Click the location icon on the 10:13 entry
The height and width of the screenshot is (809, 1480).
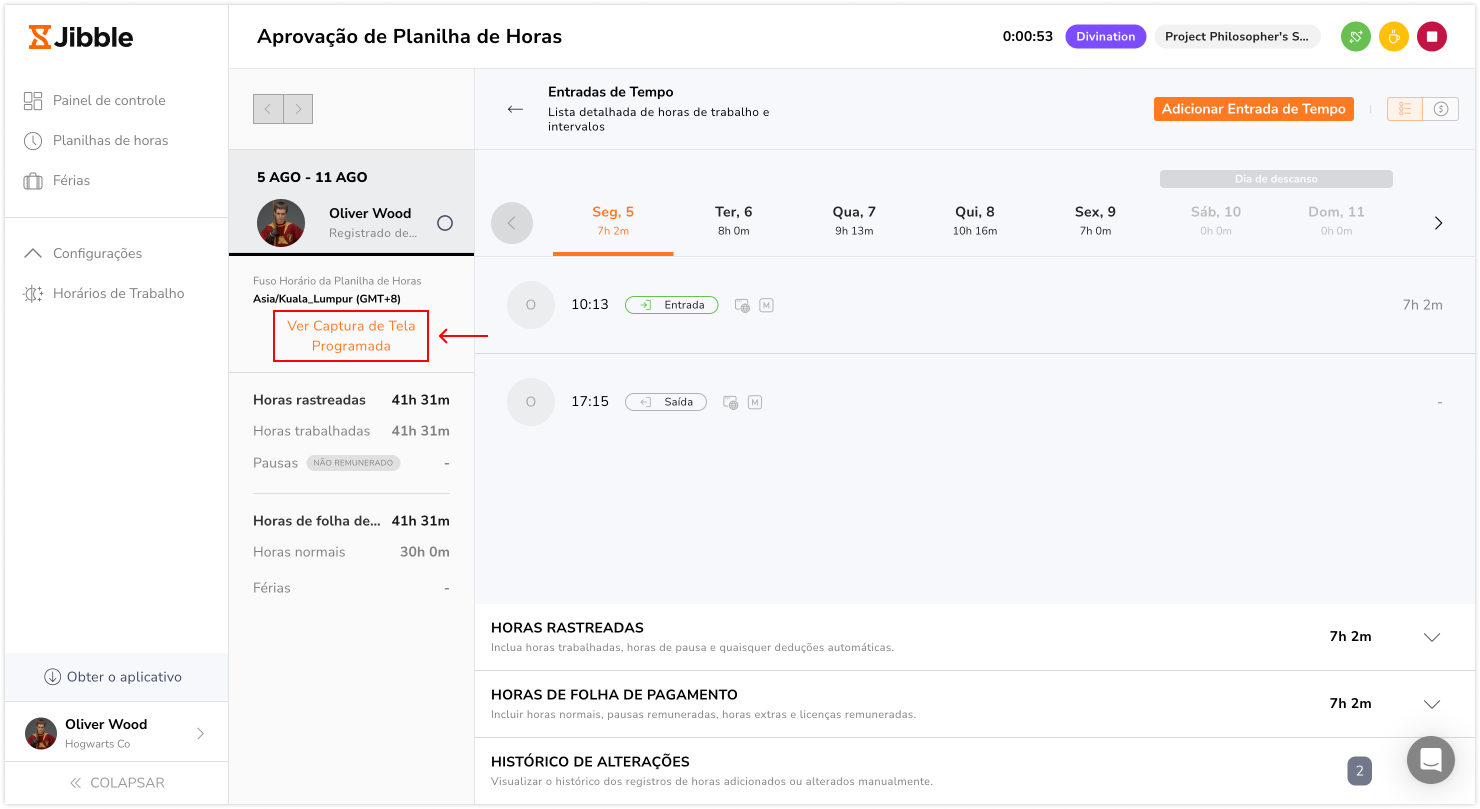tap(742, 306)
